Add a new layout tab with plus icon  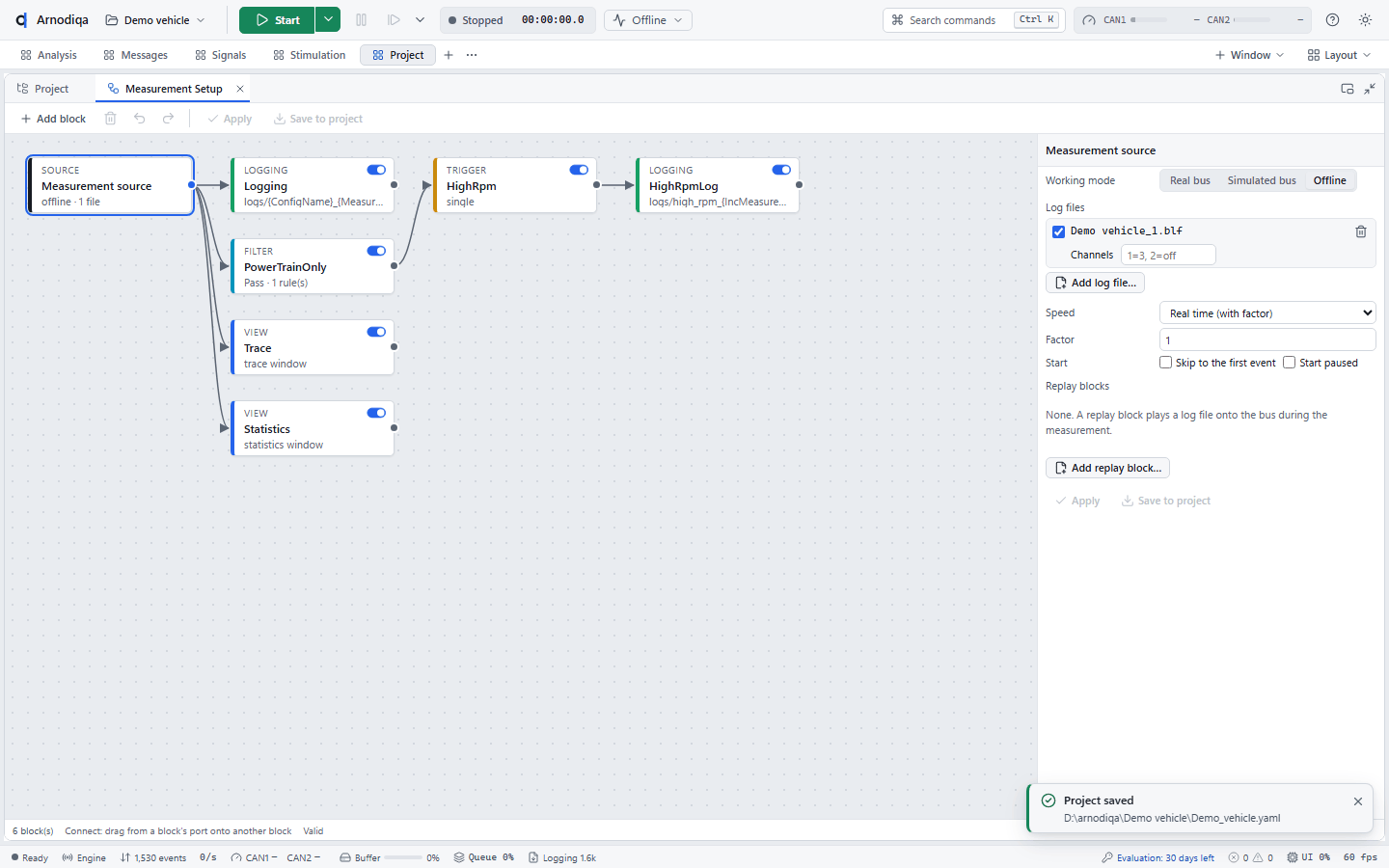tap(449, 55)
